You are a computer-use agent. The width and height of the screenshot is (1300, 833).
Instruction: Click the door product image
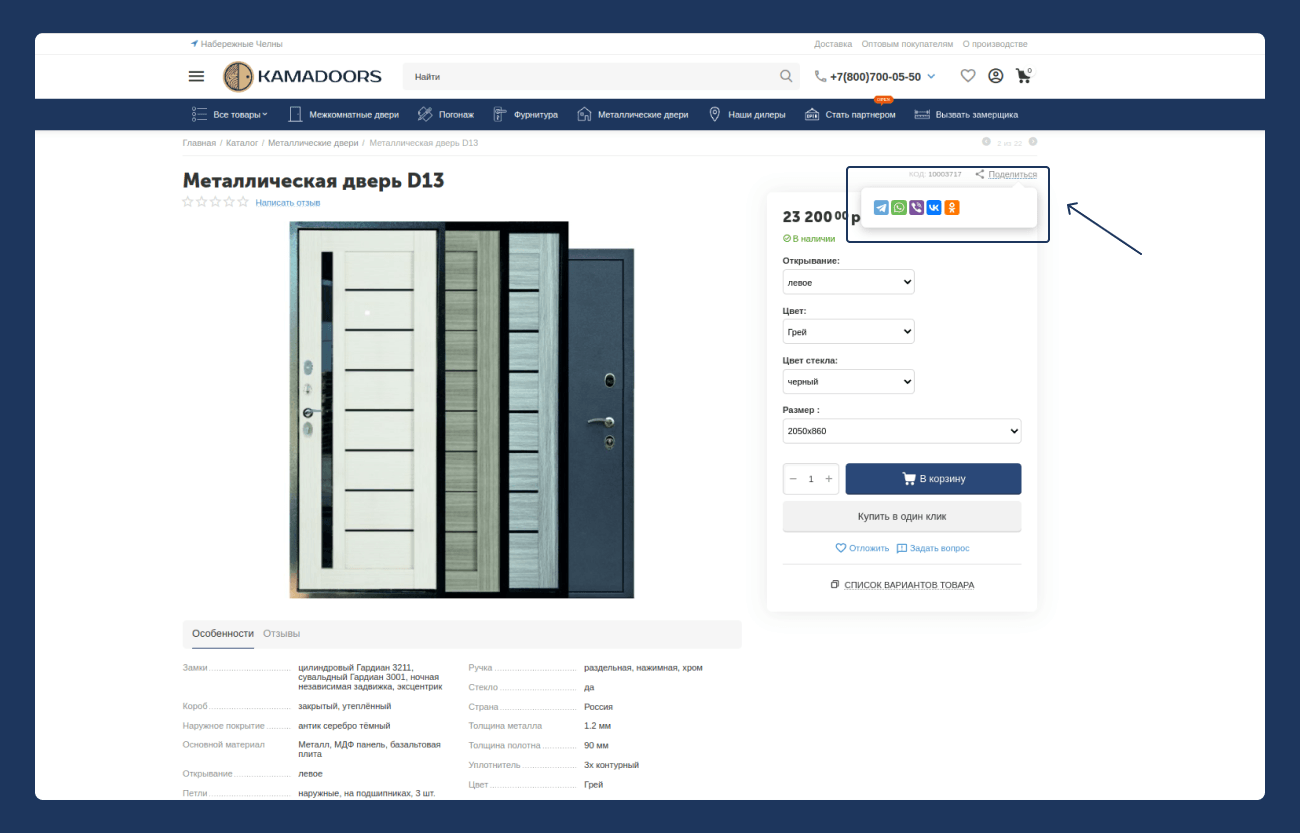click(x=463, y=410)
